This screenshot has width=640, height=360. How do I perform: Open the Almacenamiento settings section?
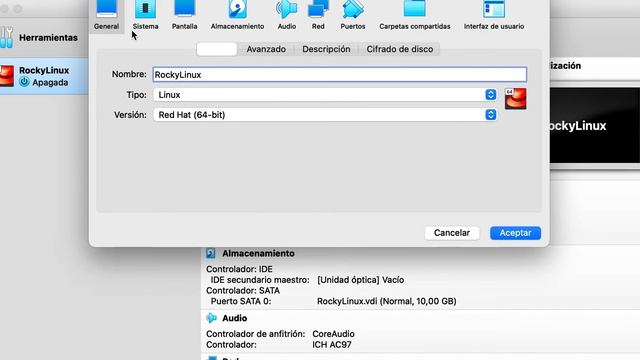click(237, 16)
